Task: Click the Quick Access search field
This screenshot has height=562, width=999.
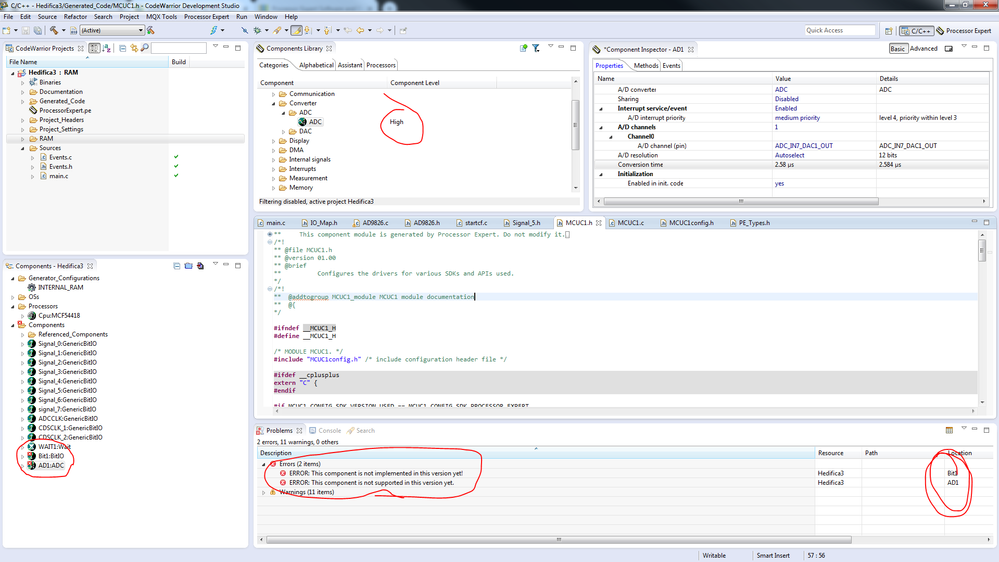Action: [840, 30]
